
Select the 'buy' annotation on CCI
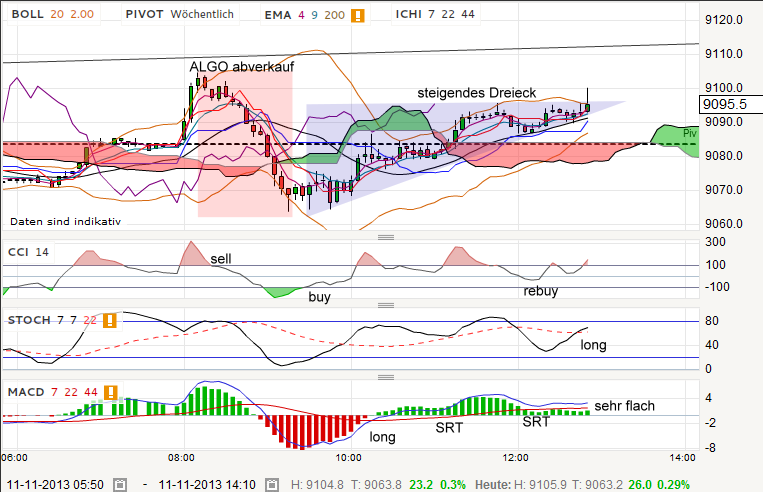coord(319,297)
